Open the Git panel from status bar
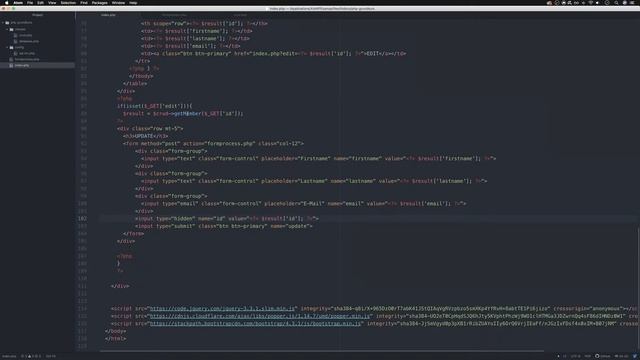The image size is (640, 360). click(622, 356)
